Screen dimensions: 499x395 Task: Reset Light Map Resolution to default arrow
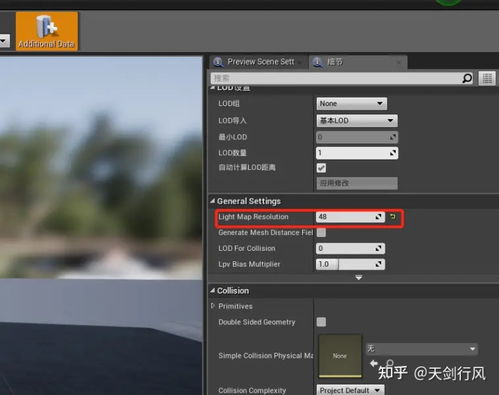(393, 217)
